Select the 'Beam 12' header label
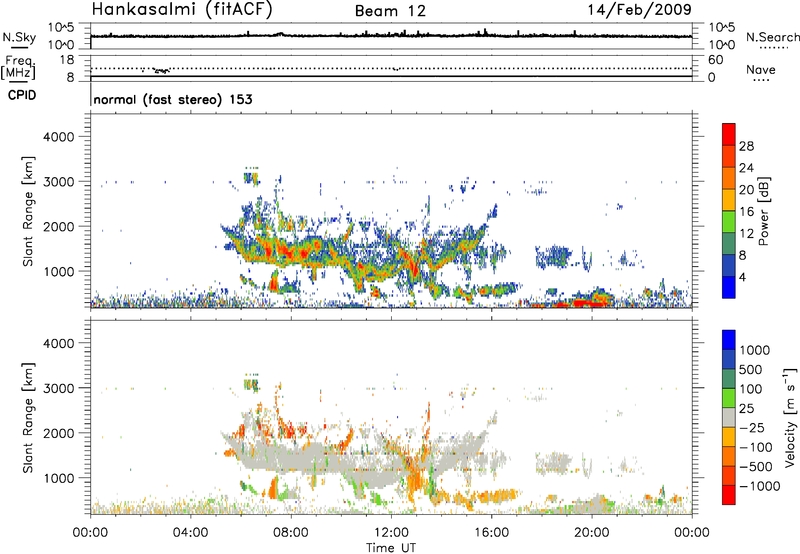Screen dimensions: 800x554 (x=390, y=11)
